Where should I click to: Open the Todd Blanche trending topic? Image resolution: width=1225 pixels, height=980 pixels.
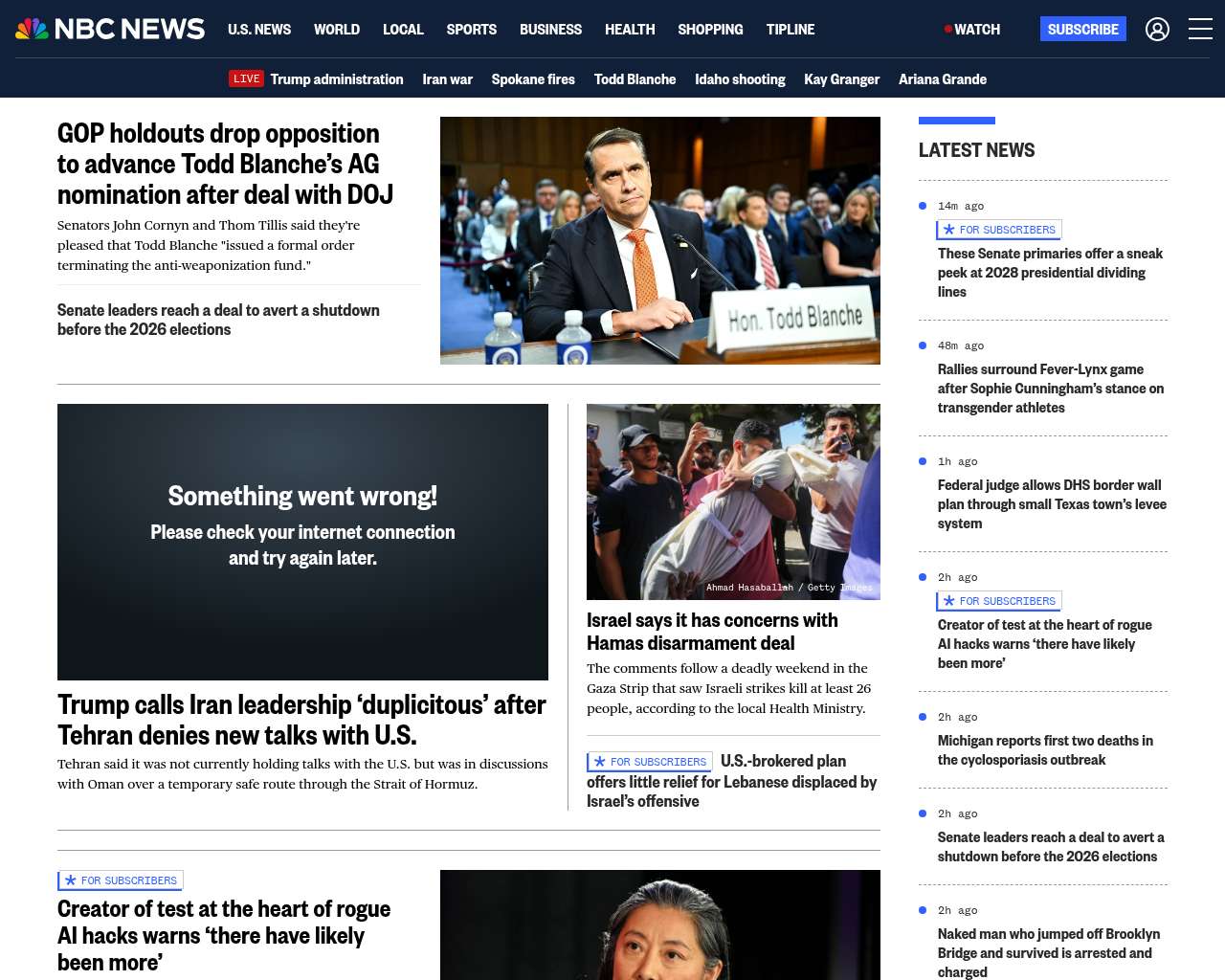635,79
